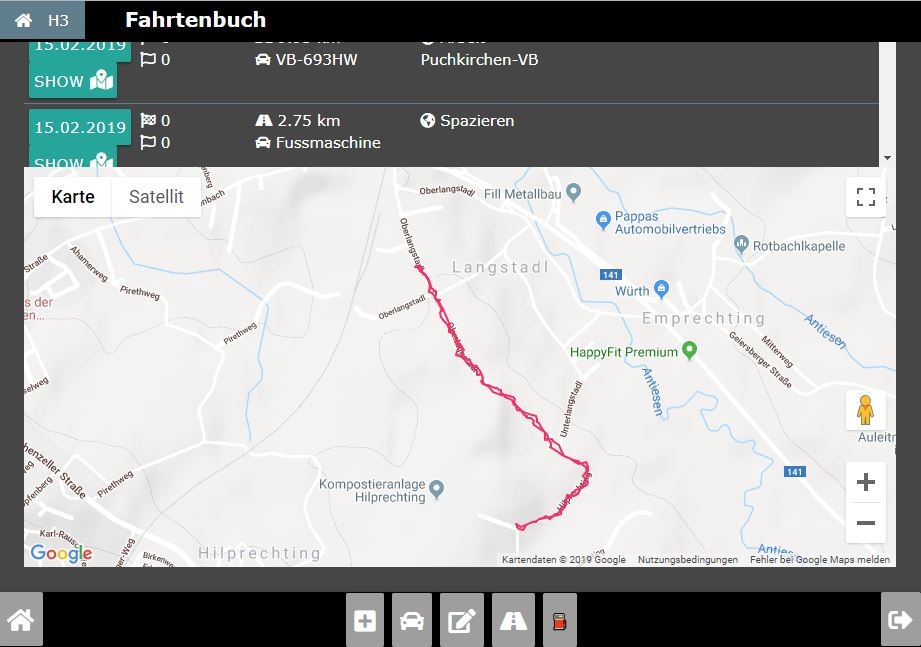Screen dimensions: 921x647
Task: Zoom in the map with plus button
Action: tap(866, 482)
